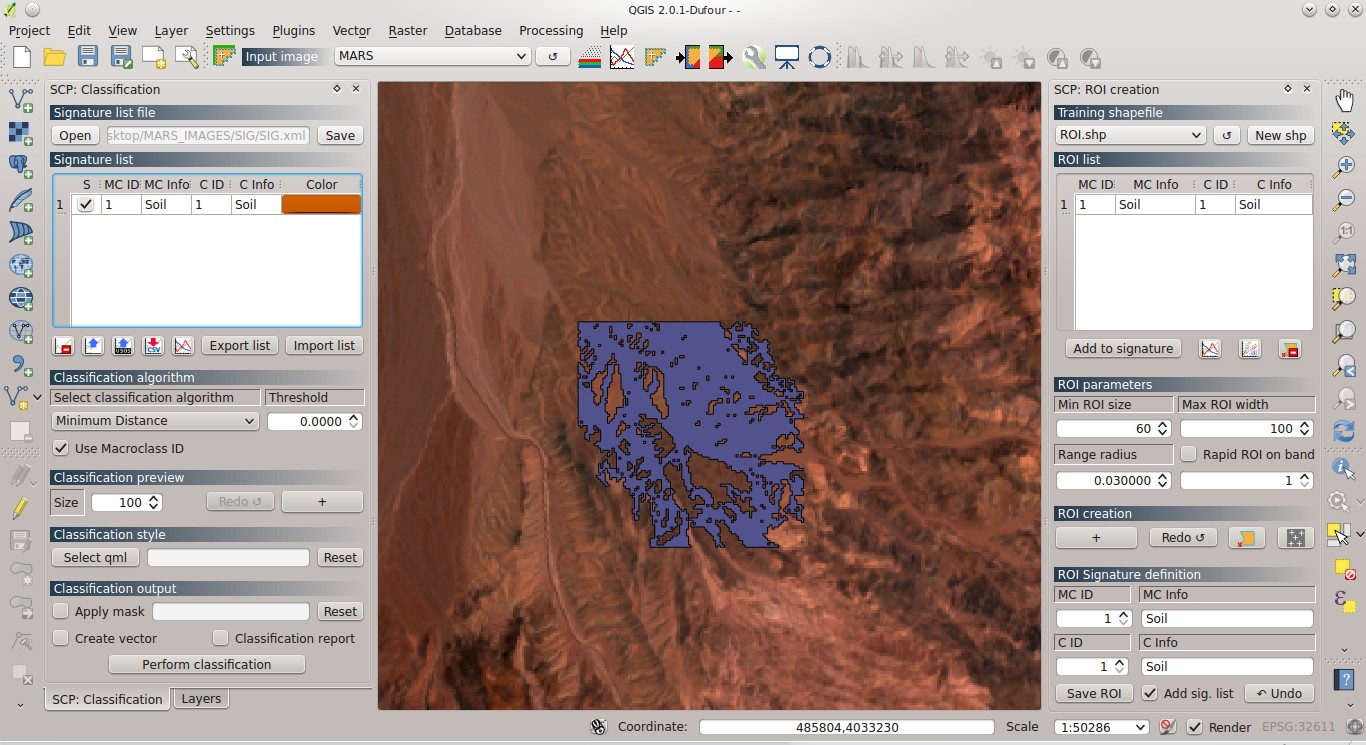The width and height of the screenshot is (1366, 745).
Task: Open the classification algorithm dropdown
Action: (x=154, y=420)
